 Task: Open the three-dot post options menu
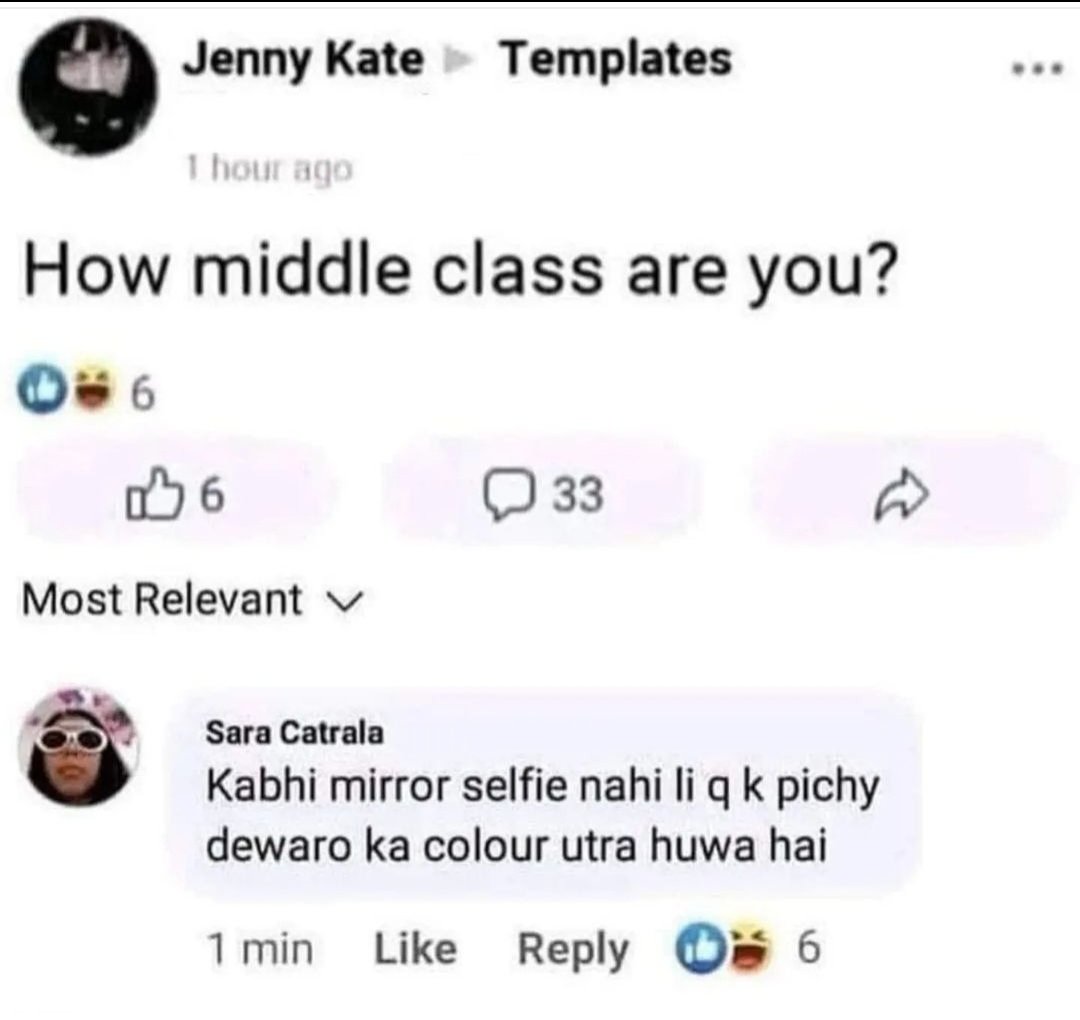[x=1037, y=68]
